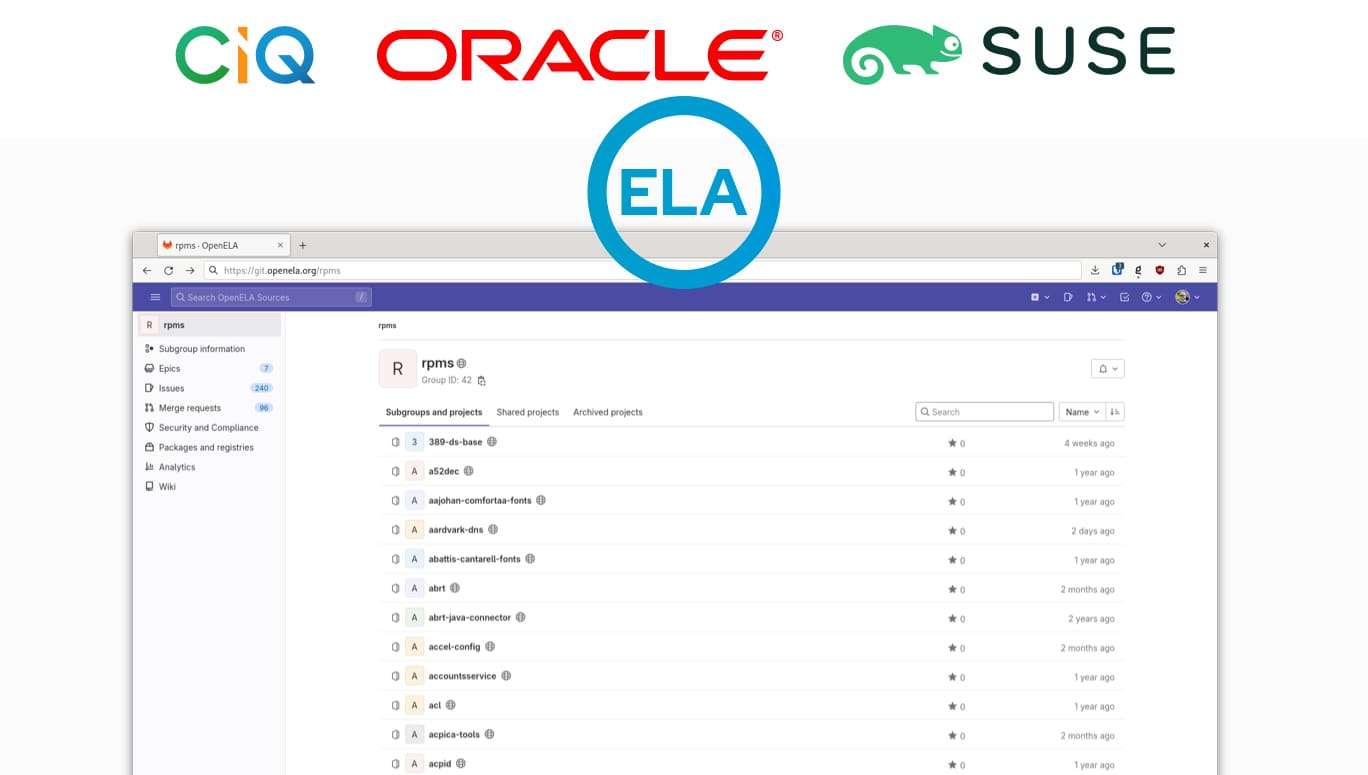Open Packages and registries
The width and height of the screenshot is (1368, 775).
click(x=208, y=447)
